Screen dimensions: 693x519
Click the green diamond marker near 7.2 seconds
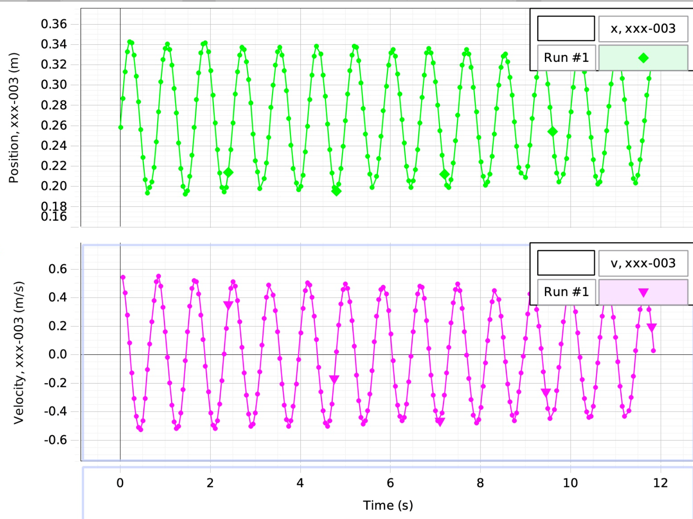(x=445, y=174)
